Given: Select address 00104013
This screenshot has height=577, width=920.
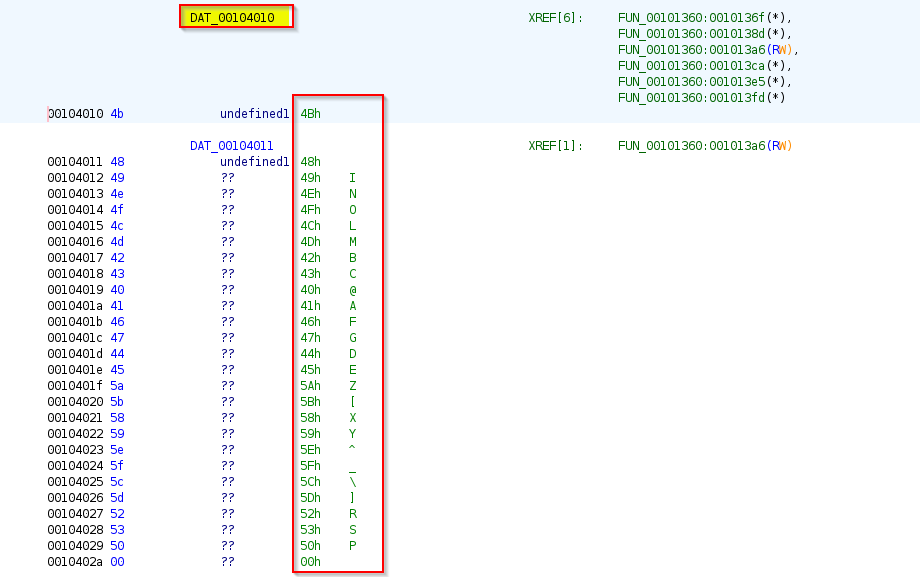Looking at the screenshot, I should click(75, 194).
